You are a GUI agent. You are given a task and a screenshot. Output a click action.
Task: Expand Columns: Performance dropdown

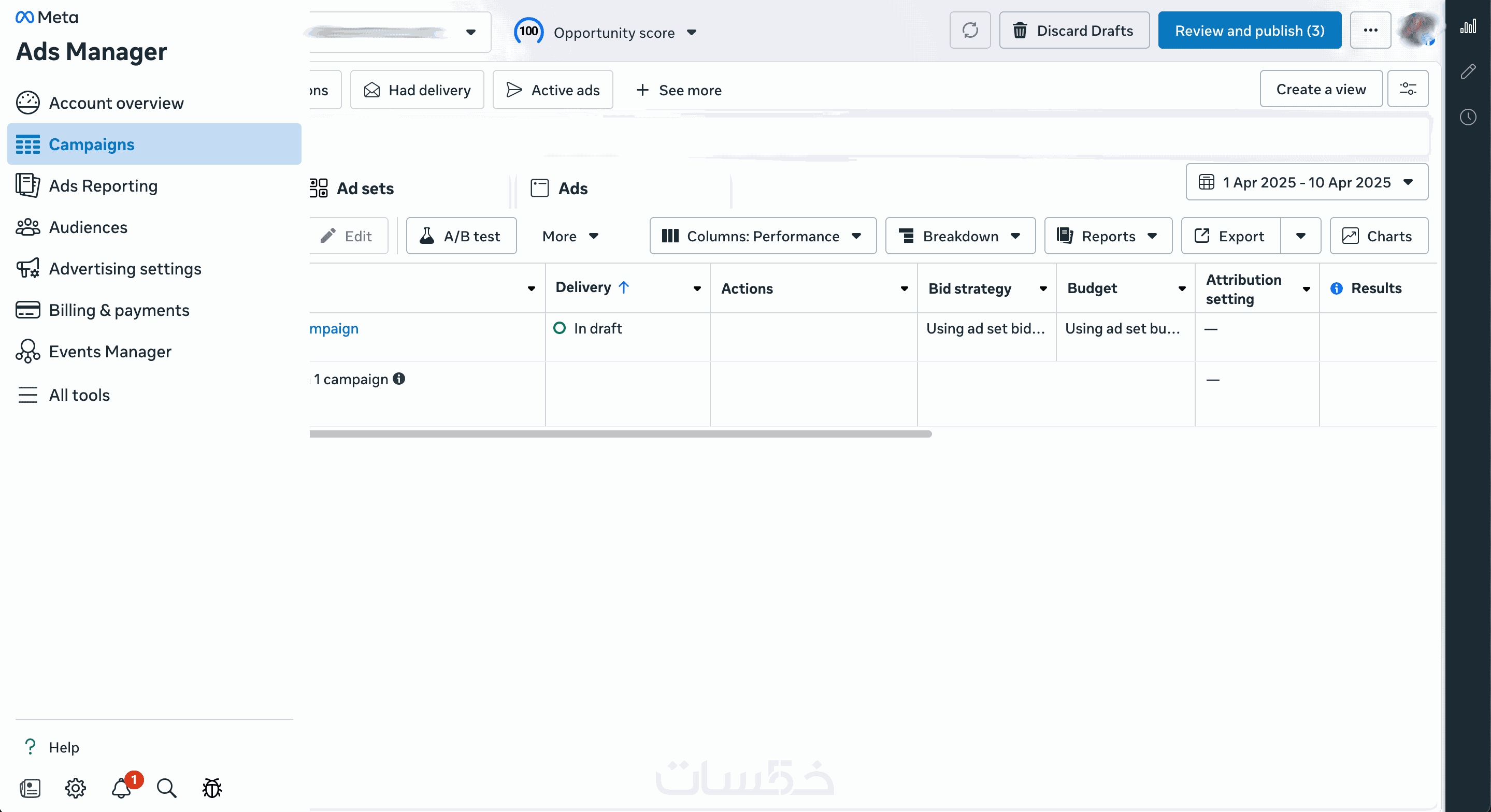(x=762, y=236)
